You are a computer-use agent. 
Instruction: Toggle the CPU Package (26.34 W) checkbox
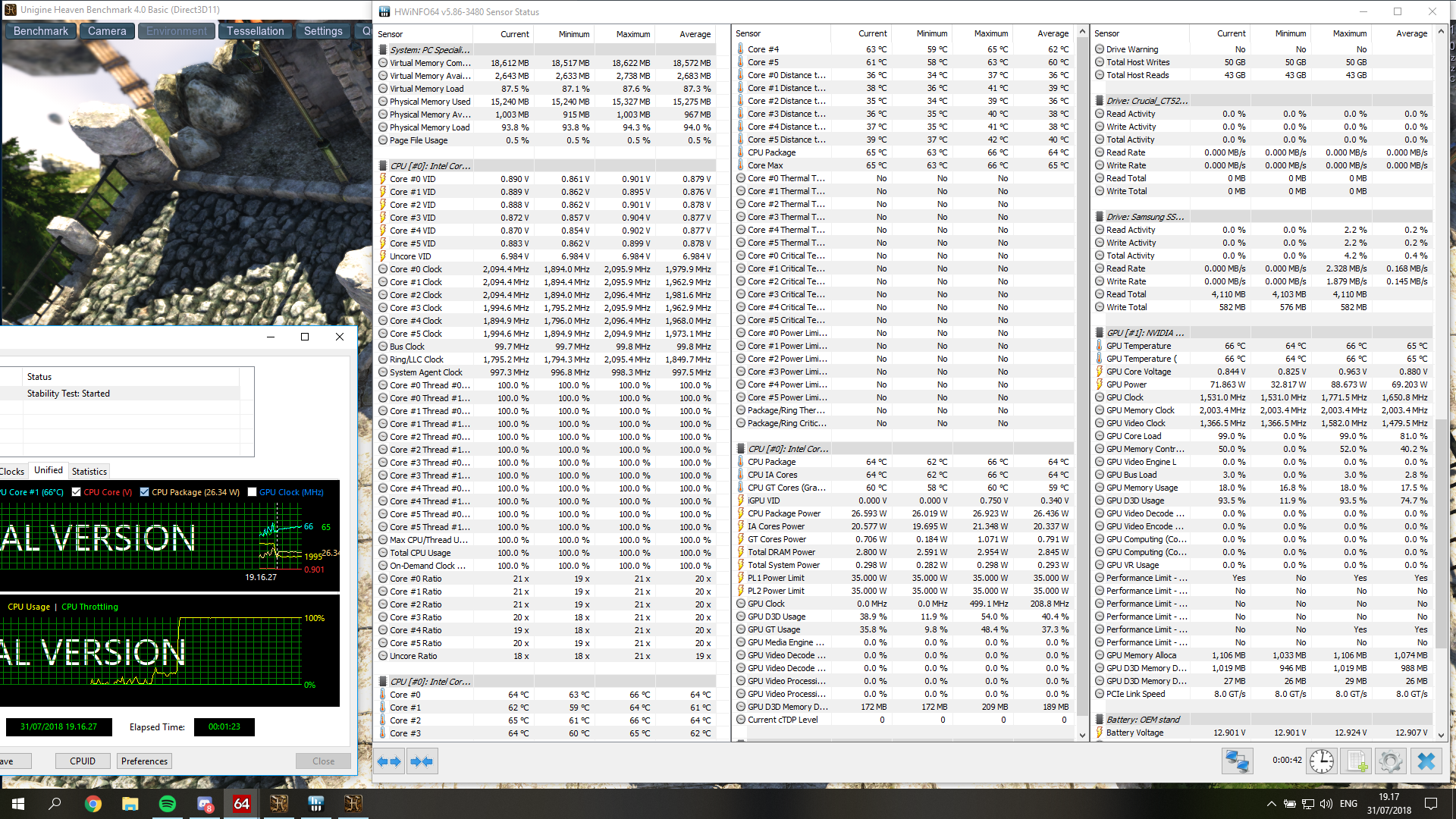(x=145, y=492)
